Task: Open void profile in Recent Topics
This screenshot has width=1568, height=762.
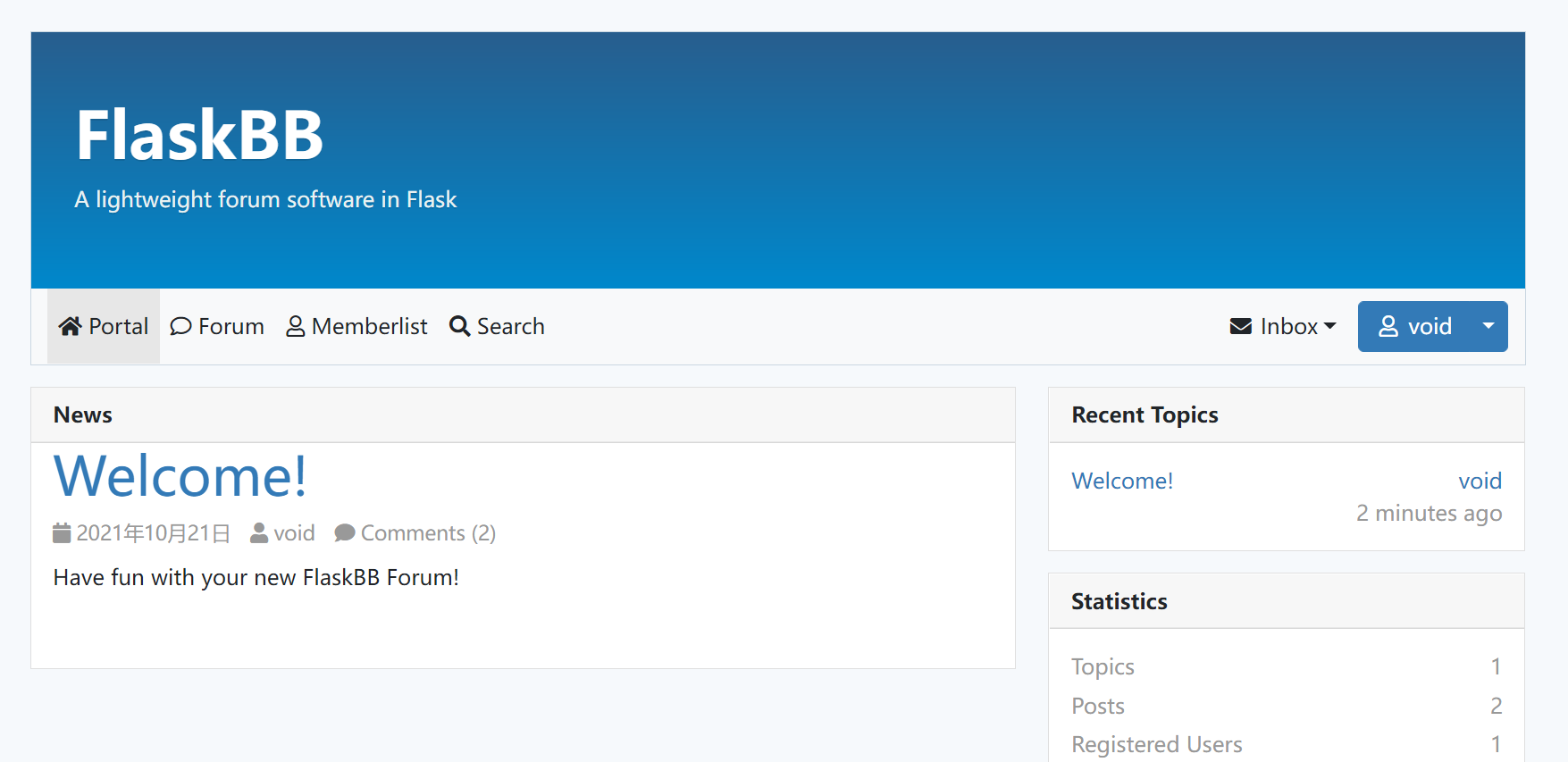Action: (x=1480, y=481)
